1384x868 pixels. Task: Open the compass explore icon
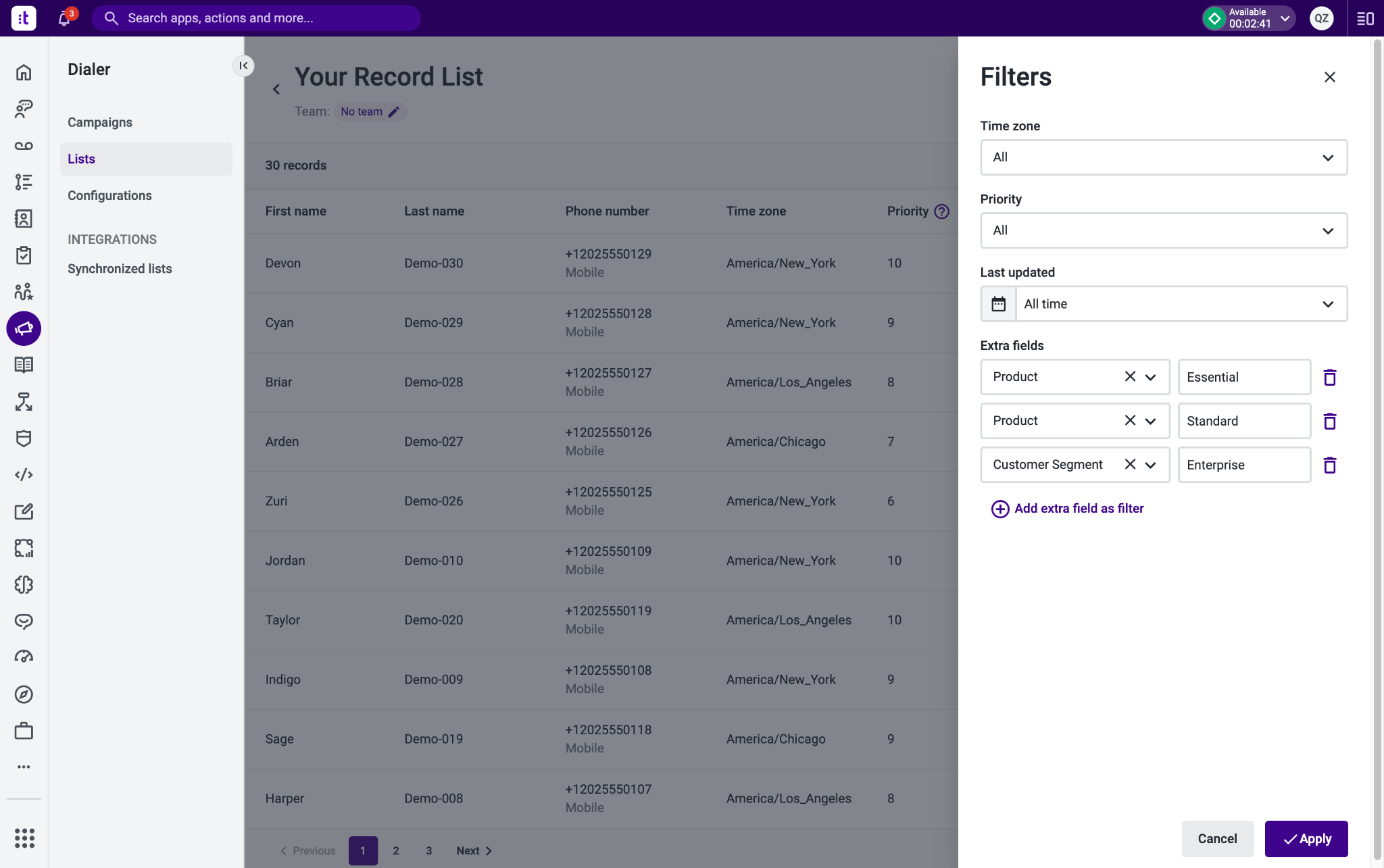(x=24, y=694)
